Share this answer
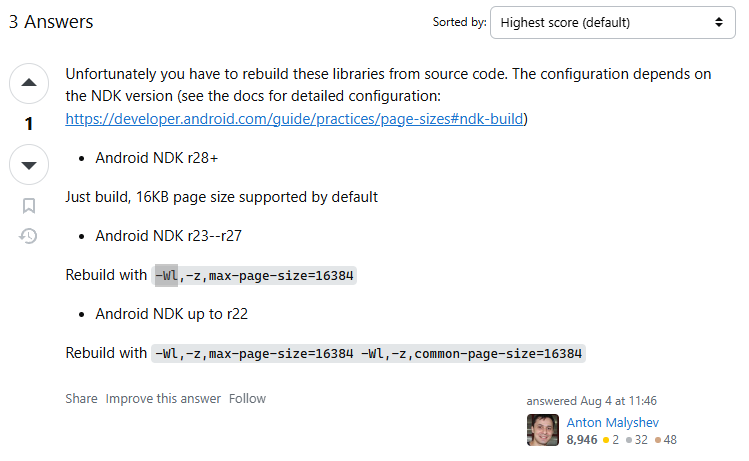 pyautogui.click(x=81, y=398)
